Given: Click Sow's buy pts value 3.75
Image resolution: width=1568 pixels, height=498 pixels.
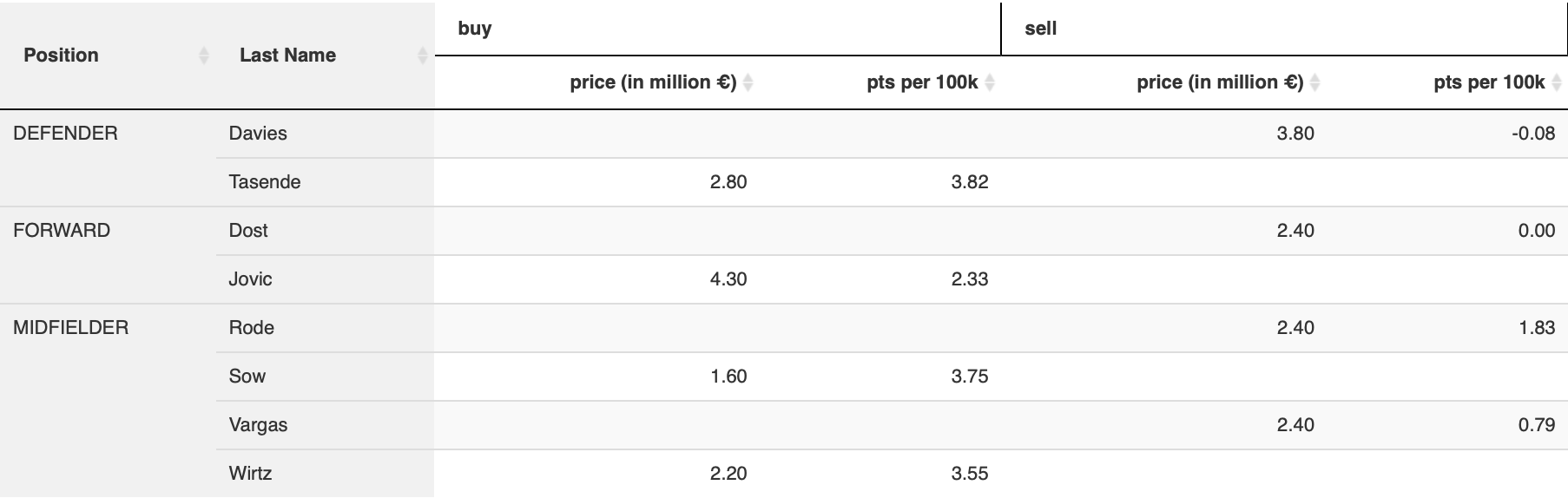Looking at the screenshot, I should click(969, 377).
